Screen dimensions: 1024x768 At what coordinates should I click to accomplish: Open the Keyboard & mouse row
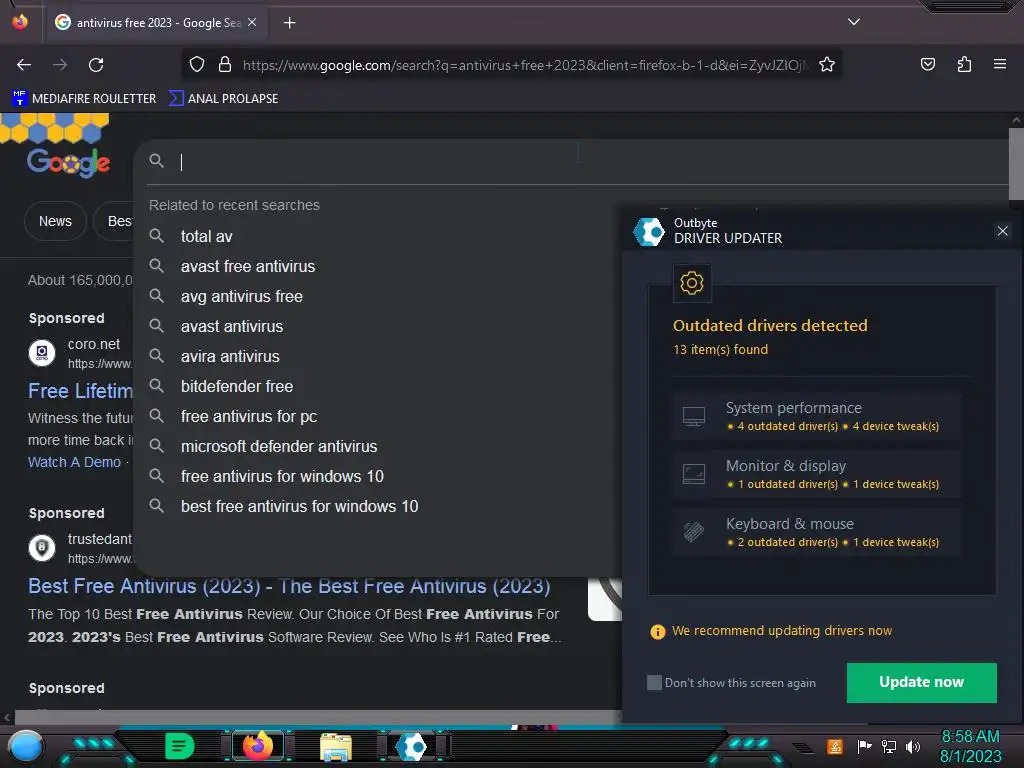pos(816,532)
